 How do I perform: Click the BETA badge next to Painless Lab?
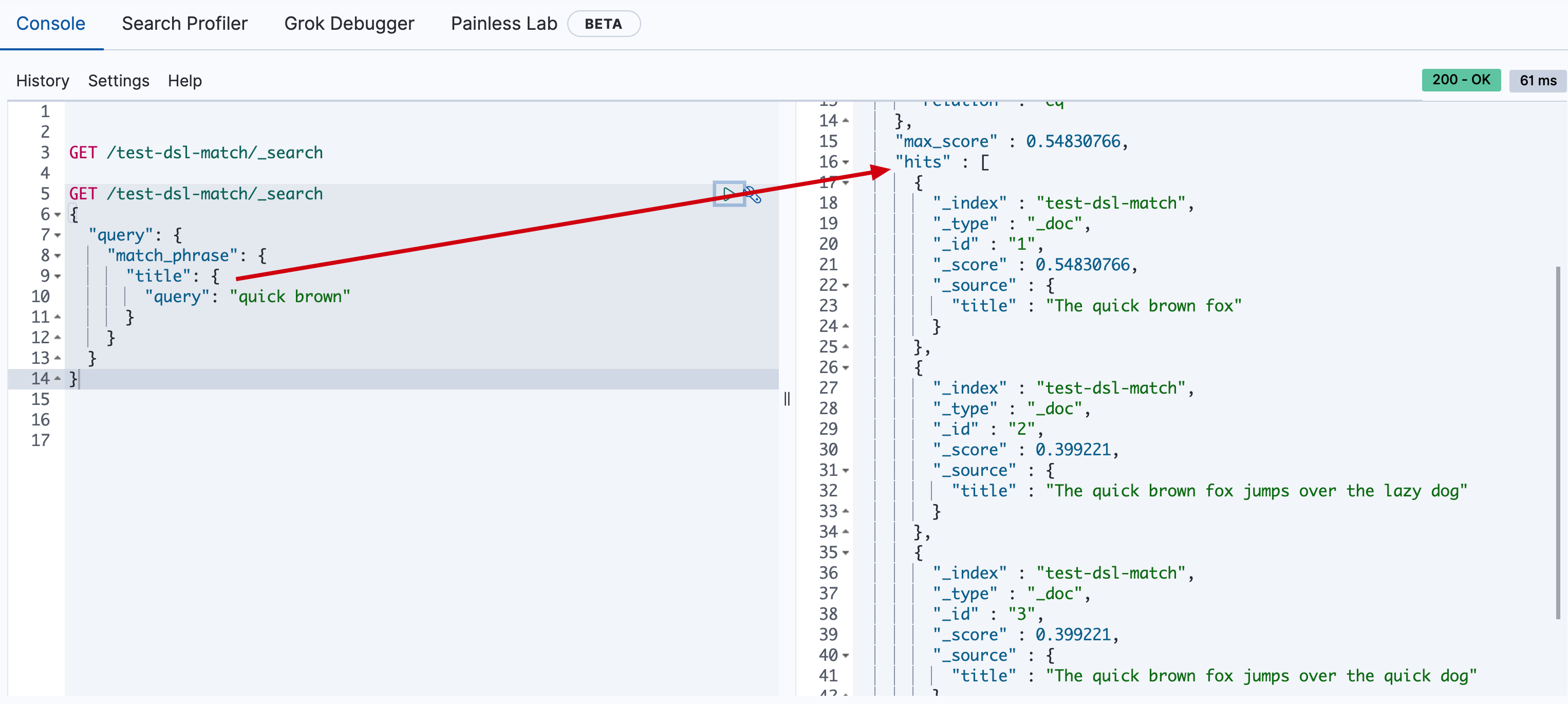point(603,24)
